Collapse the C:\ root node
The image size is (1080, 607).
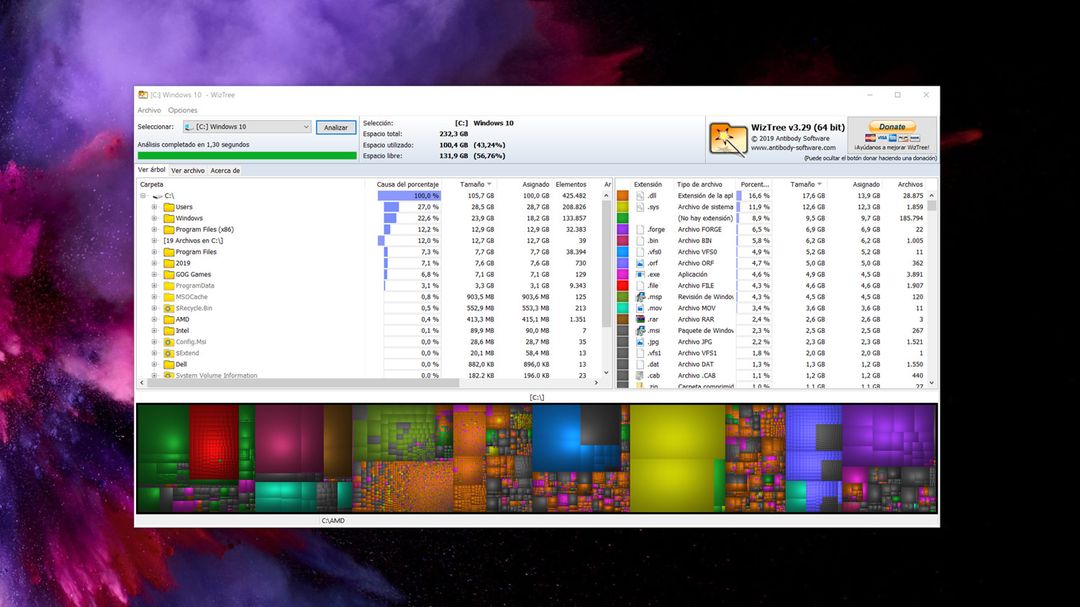(141, 195)
